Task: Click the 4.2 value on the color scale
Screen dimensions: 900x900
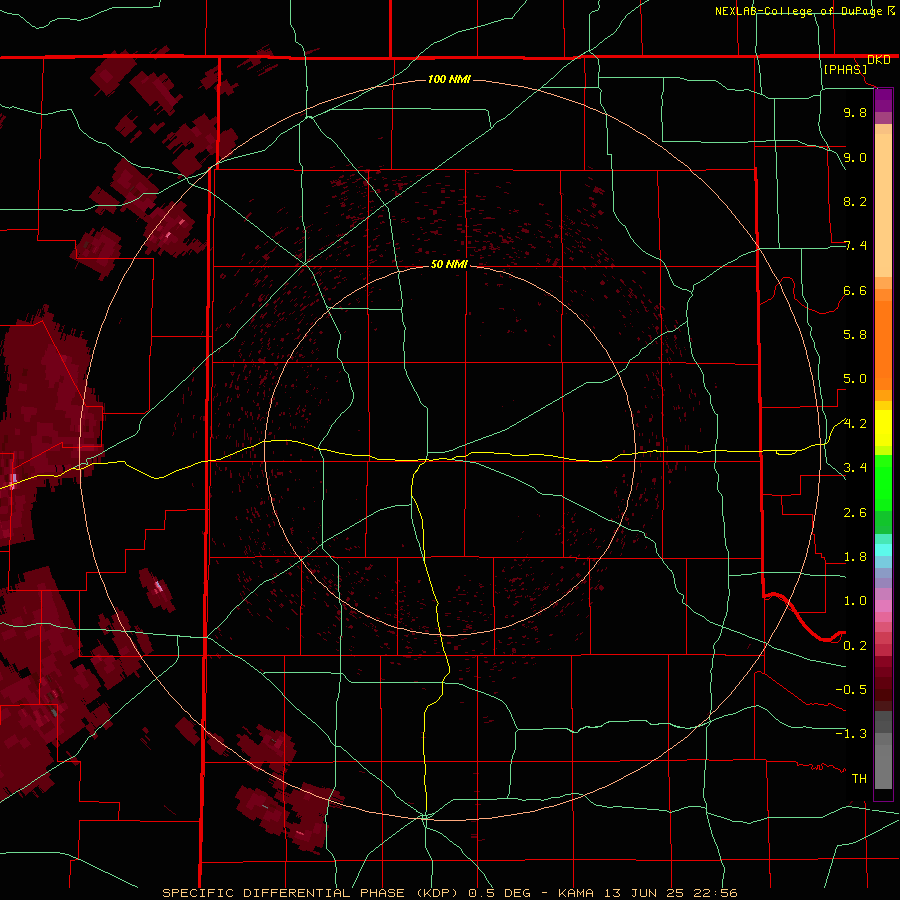Action: [855, 424]
